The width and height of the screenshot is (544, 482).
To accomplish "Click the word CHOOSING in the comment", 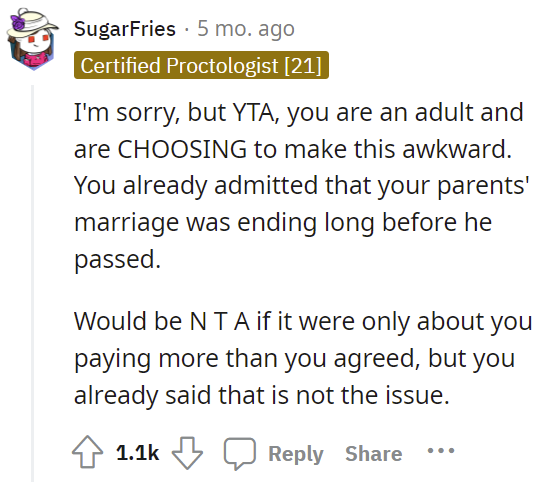I will point(182,149).
